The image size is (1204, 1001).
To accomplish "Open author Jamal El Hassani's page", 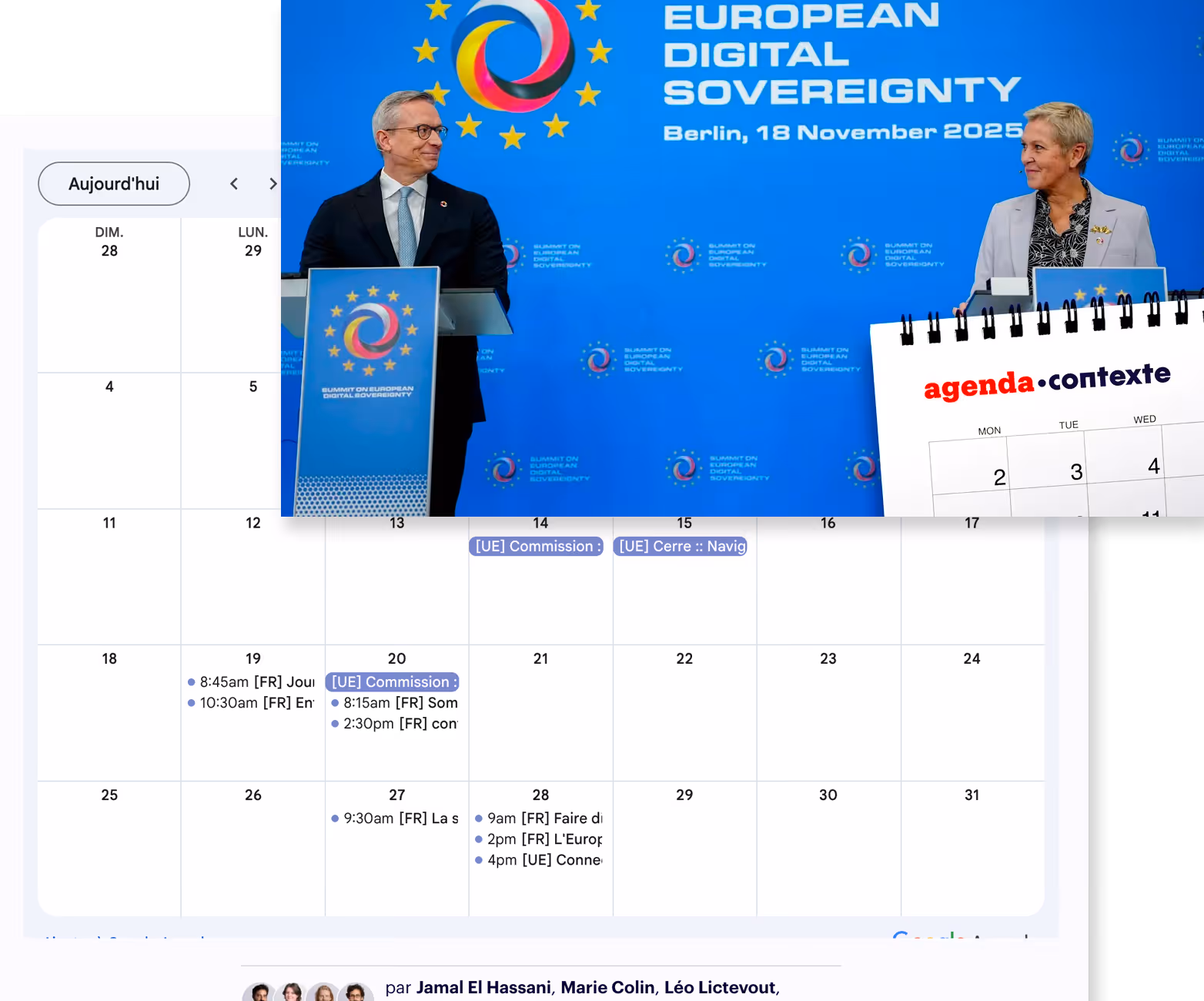I will point(483,988).
